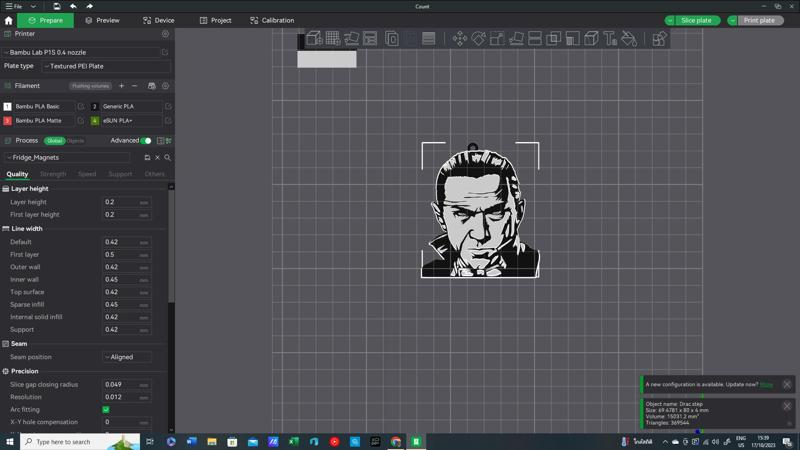Uncheck the Arc fitting checkbox
800x450 pixels.
tap(106, 410)
